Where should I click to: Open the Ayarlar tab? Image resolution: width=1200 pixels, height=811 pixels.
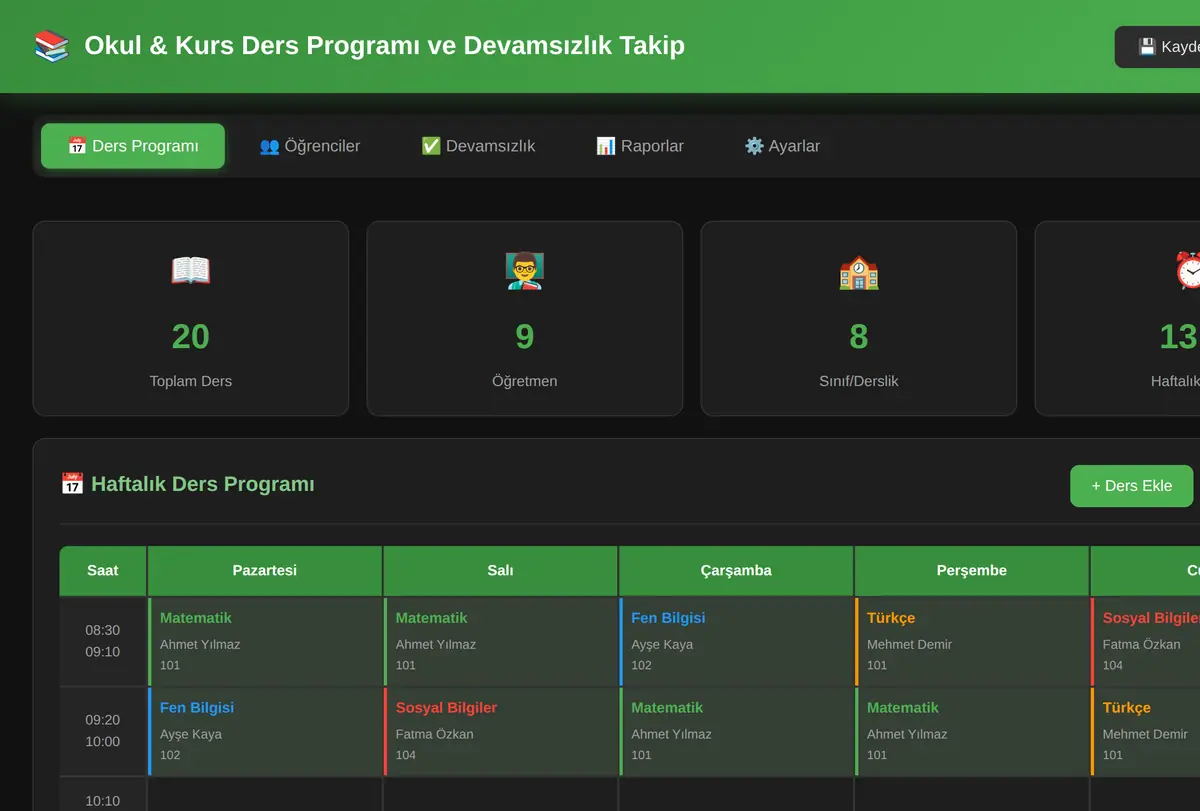point(782,146)
